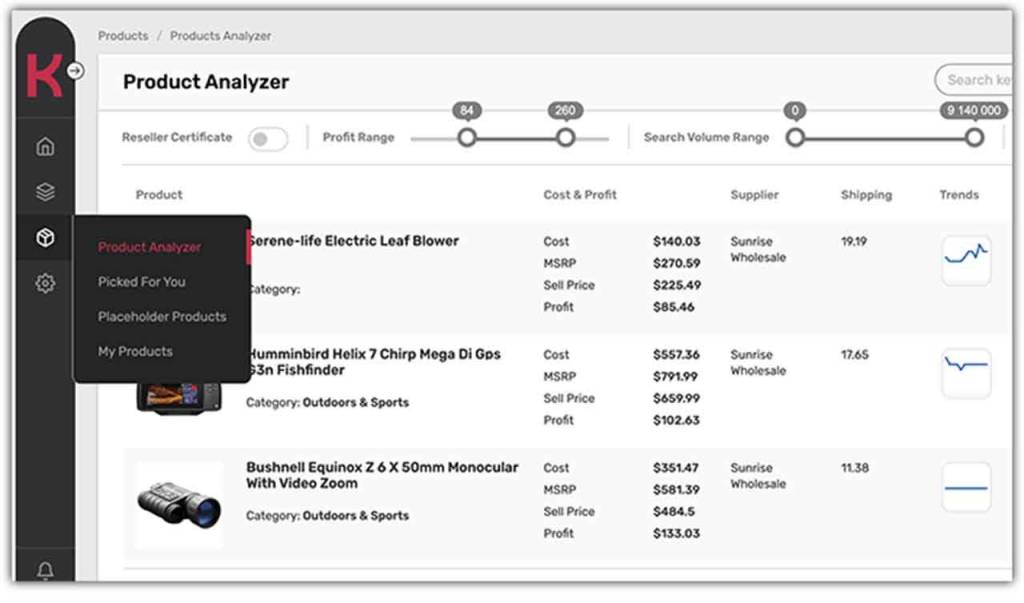Click the Profit Range handle labeled 84
The width and height of the screenshot is (1024, 603).
click(467, 138)
